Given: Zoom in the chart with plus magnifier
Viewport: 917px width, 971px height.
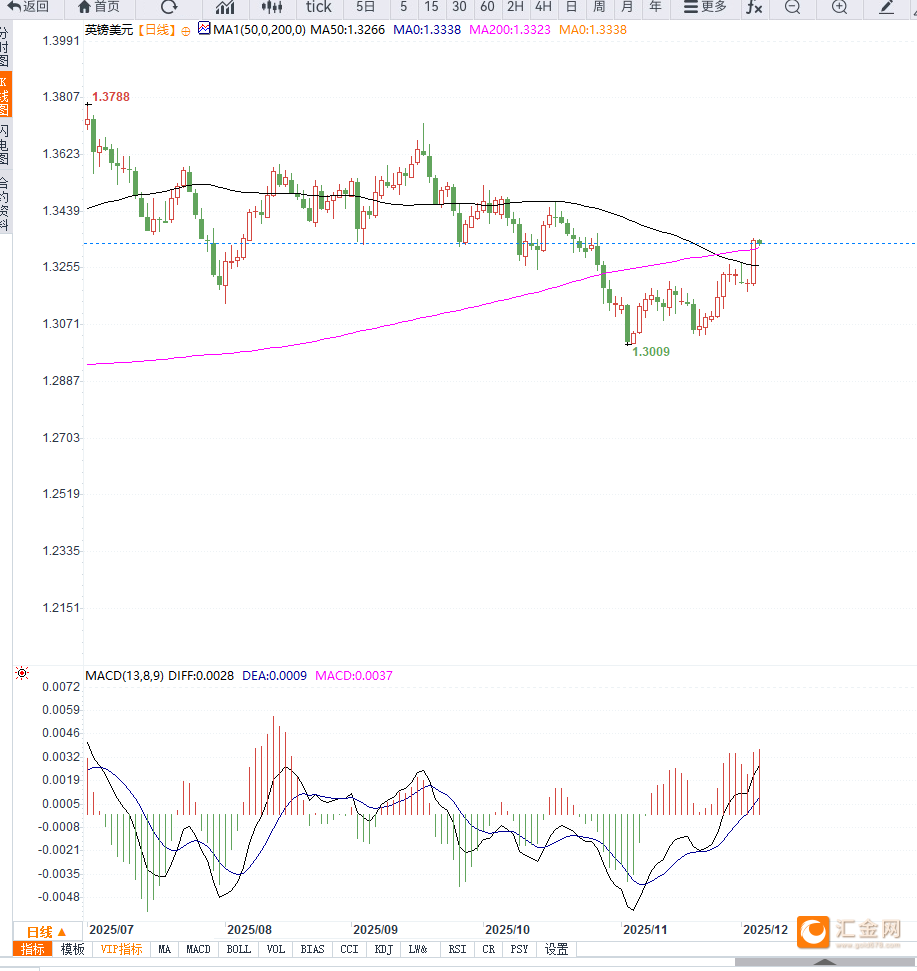Looking at the screenshot, I should pos(839,7).
